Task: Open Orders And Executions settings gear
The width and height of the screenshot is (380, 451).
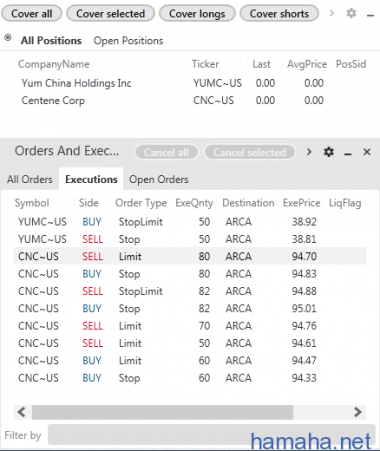Action: [329, 152]
